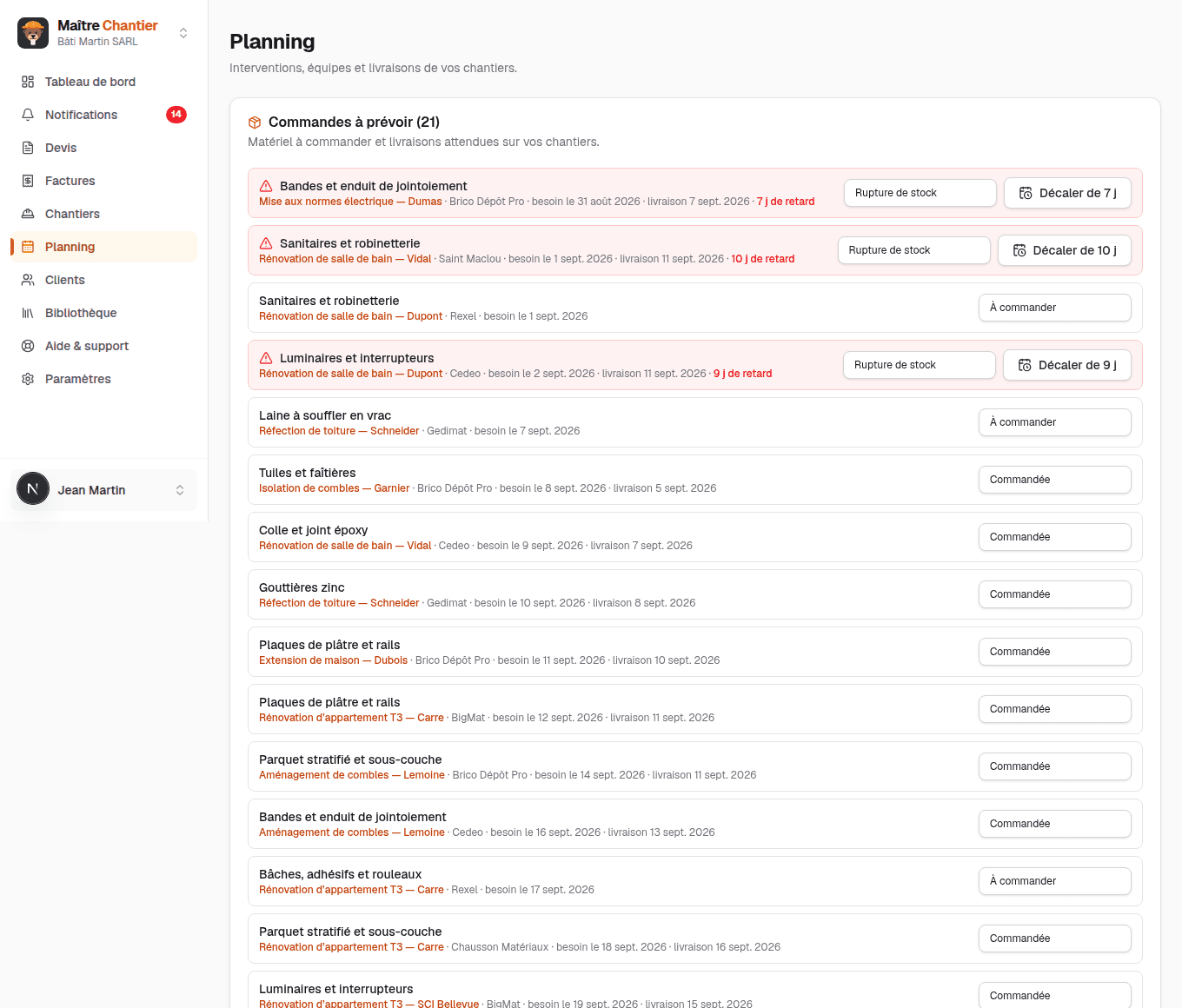Open À commander status for Bâches, adhésifs et rouleaux
This screenshot has width=1182, height=1008.
(1054, 881)
